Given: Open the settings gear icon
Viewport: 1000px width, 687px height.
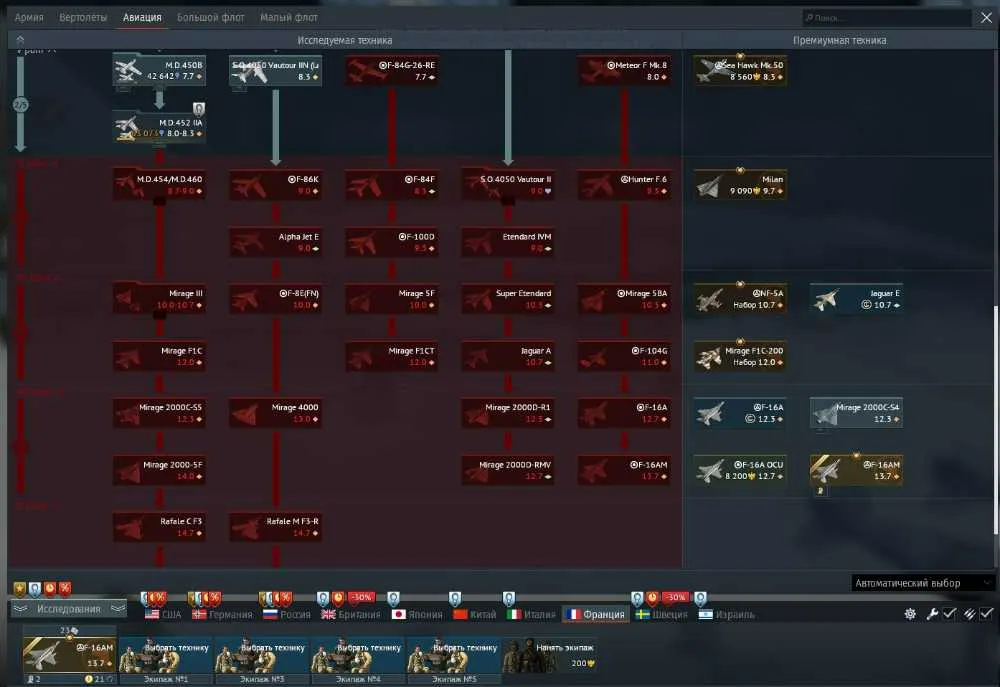Looking at the screenshot, I should (910, 614).
